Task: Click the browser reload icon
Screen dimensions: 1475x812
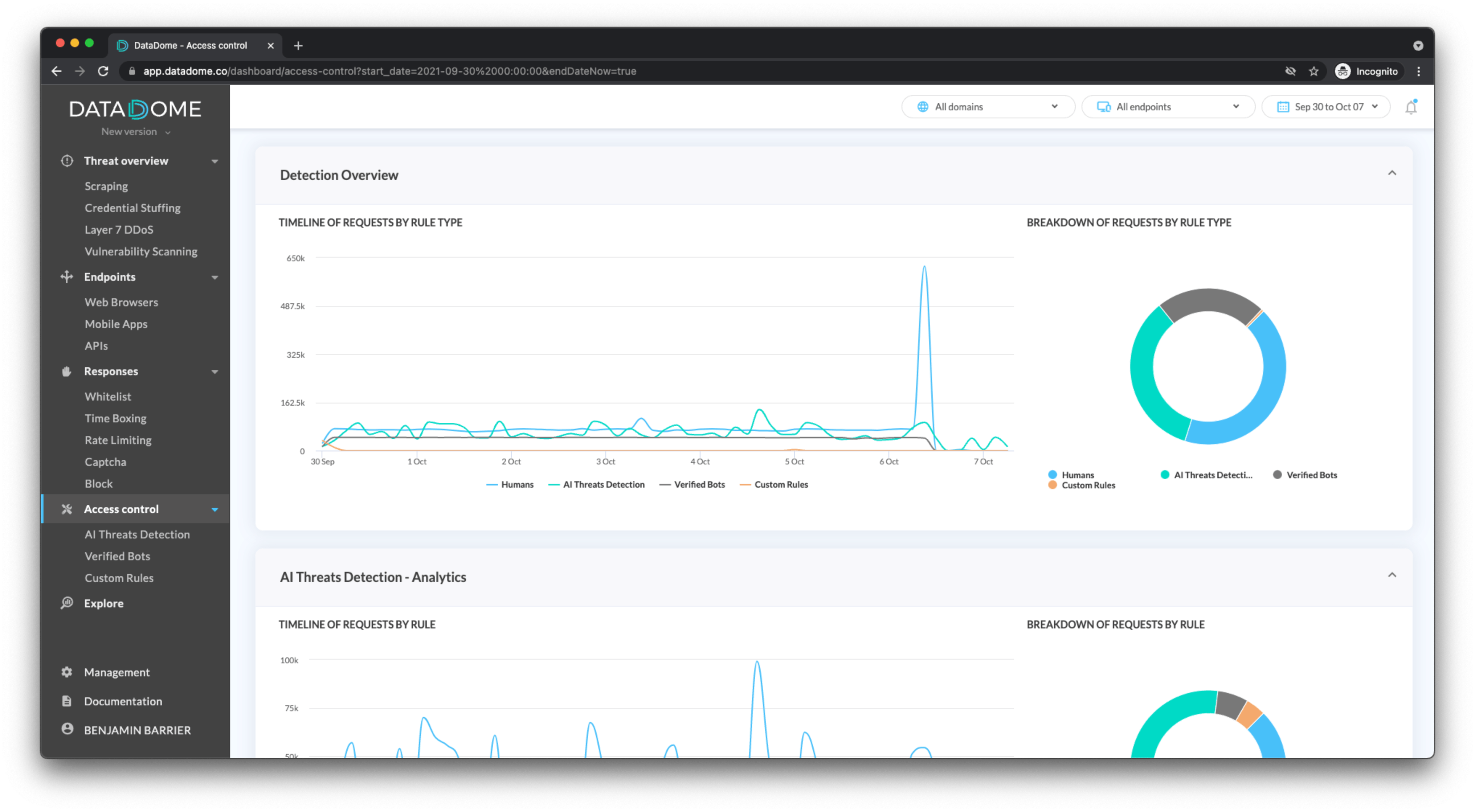Action: pos(103,71)
